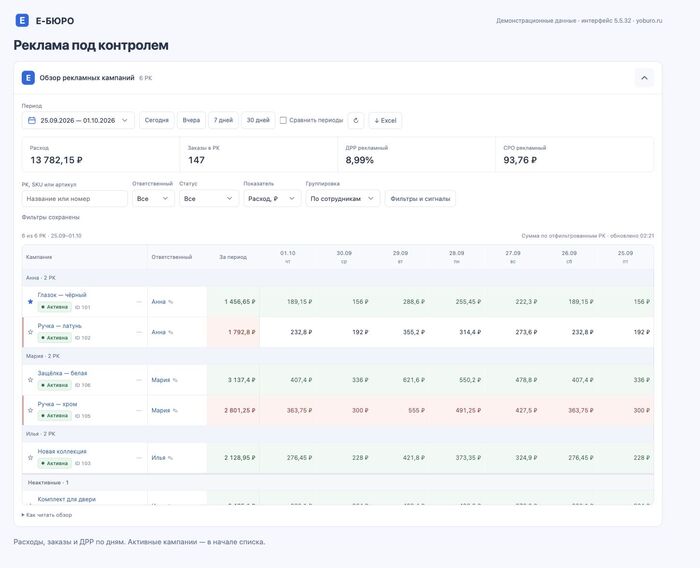Screen dimensions: 700x568
Task: Click the Заказы в РК card showing 147
Action: [259, 155]
